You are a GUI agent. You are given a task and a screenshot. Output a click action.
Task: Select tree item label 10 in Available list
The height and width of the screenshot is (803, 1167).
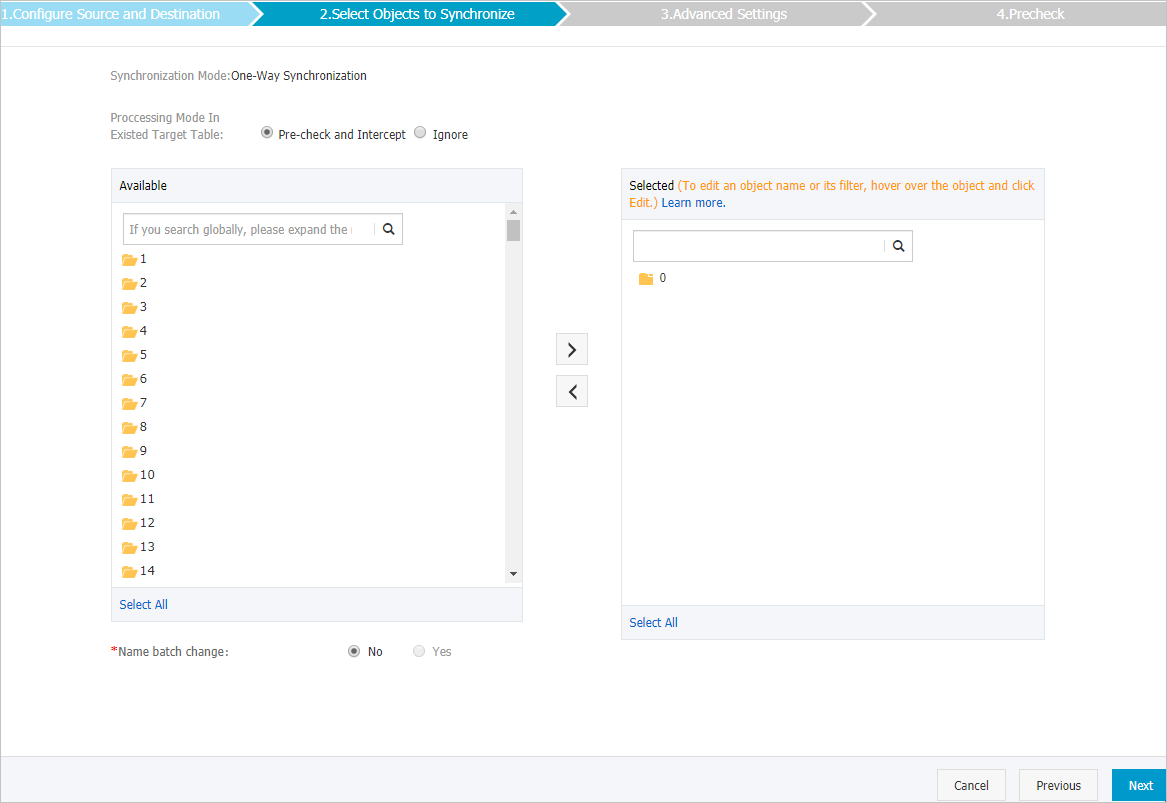pos(147,475)
